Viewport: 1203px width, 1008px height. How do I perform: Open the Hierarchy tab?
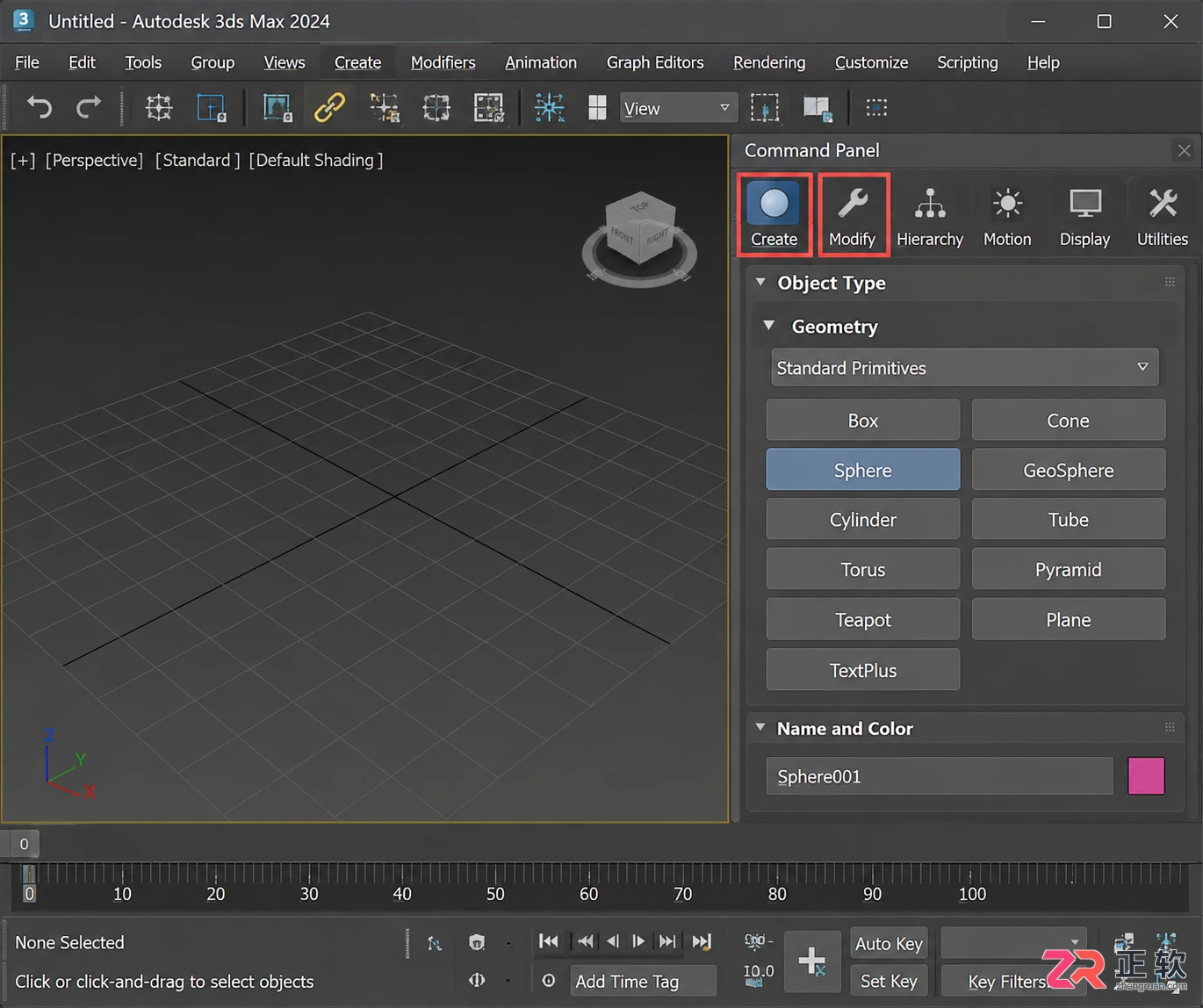coord(930,215)
